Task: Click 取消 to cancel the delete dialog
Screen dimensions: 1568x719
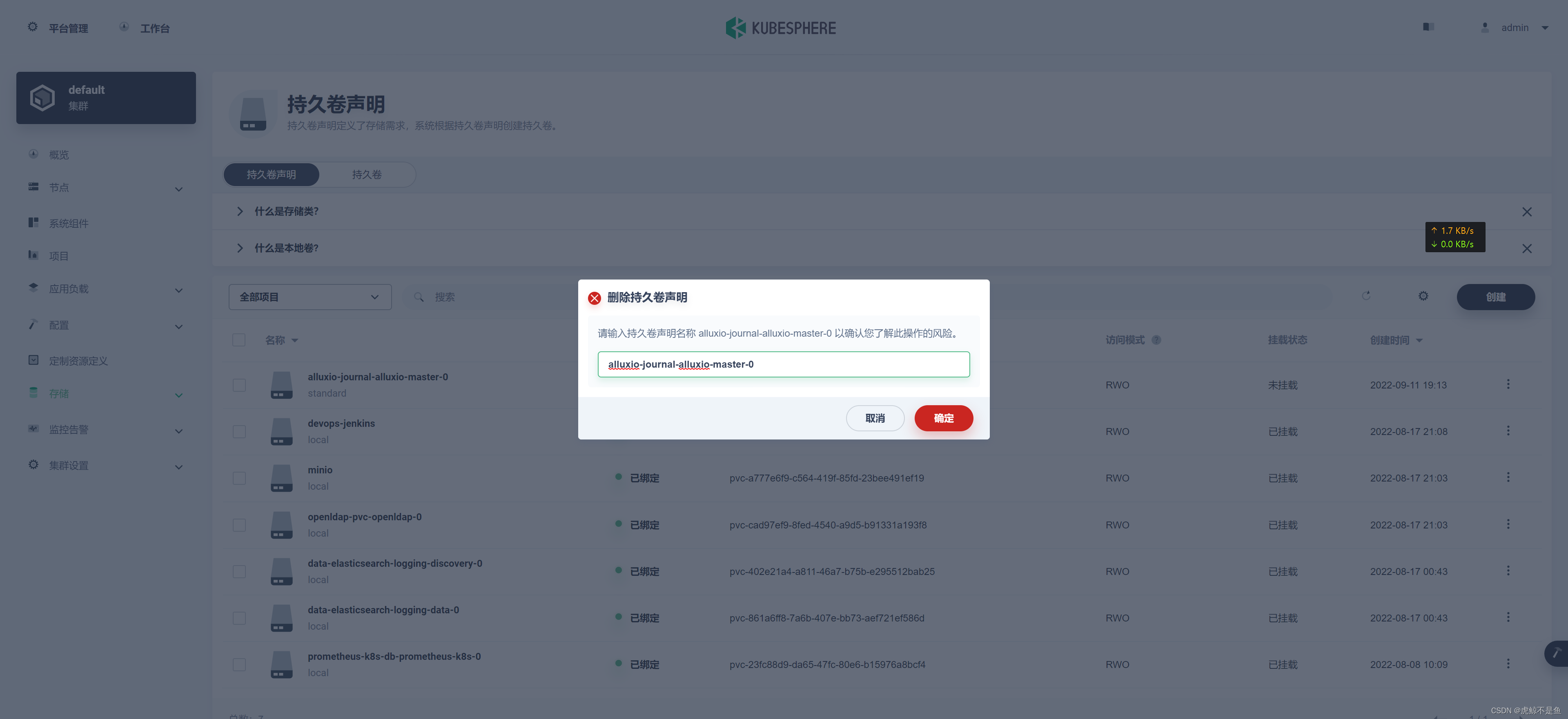Action: (x=875, y=419)
